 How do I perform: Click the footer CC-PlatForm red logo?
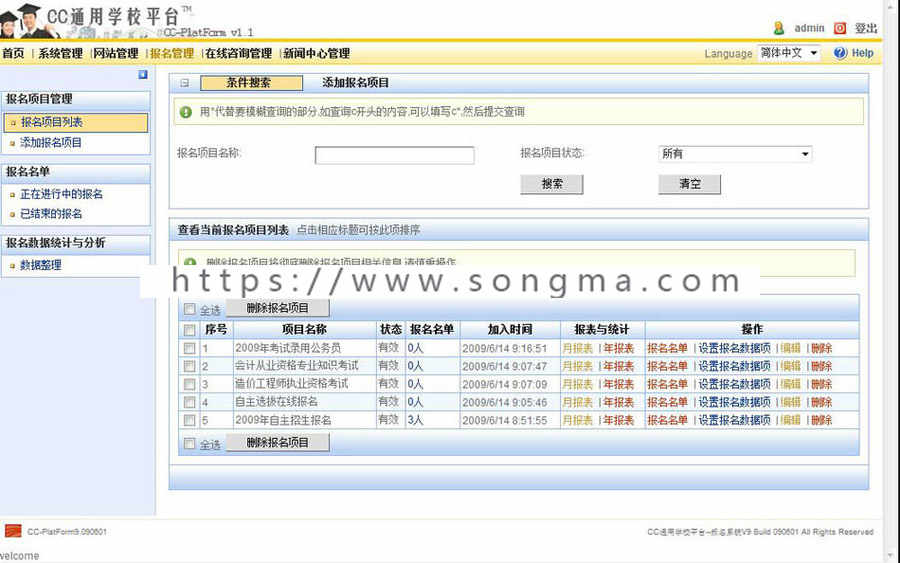(x=13, y=531)
